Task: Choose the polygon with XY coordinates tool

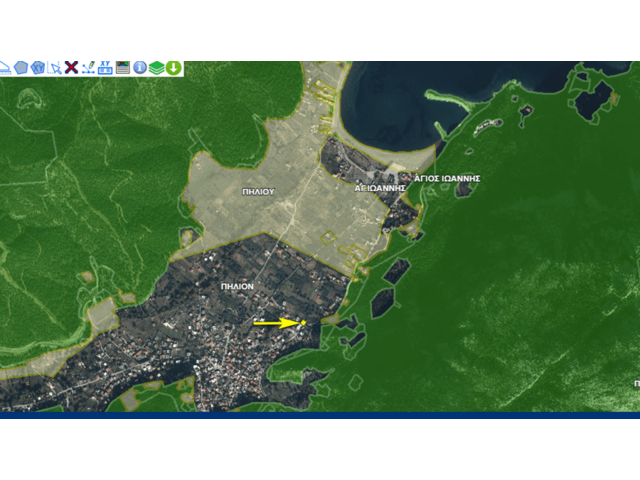Action: coord(38,68)
